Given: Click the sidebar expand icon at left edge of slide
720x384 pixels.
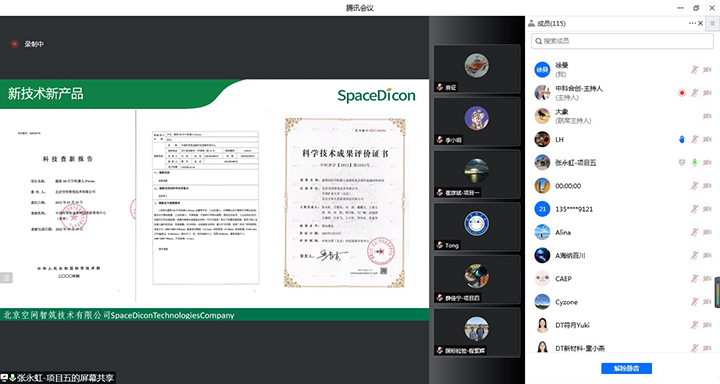Looking at the screenshot, I should [6, 277].
